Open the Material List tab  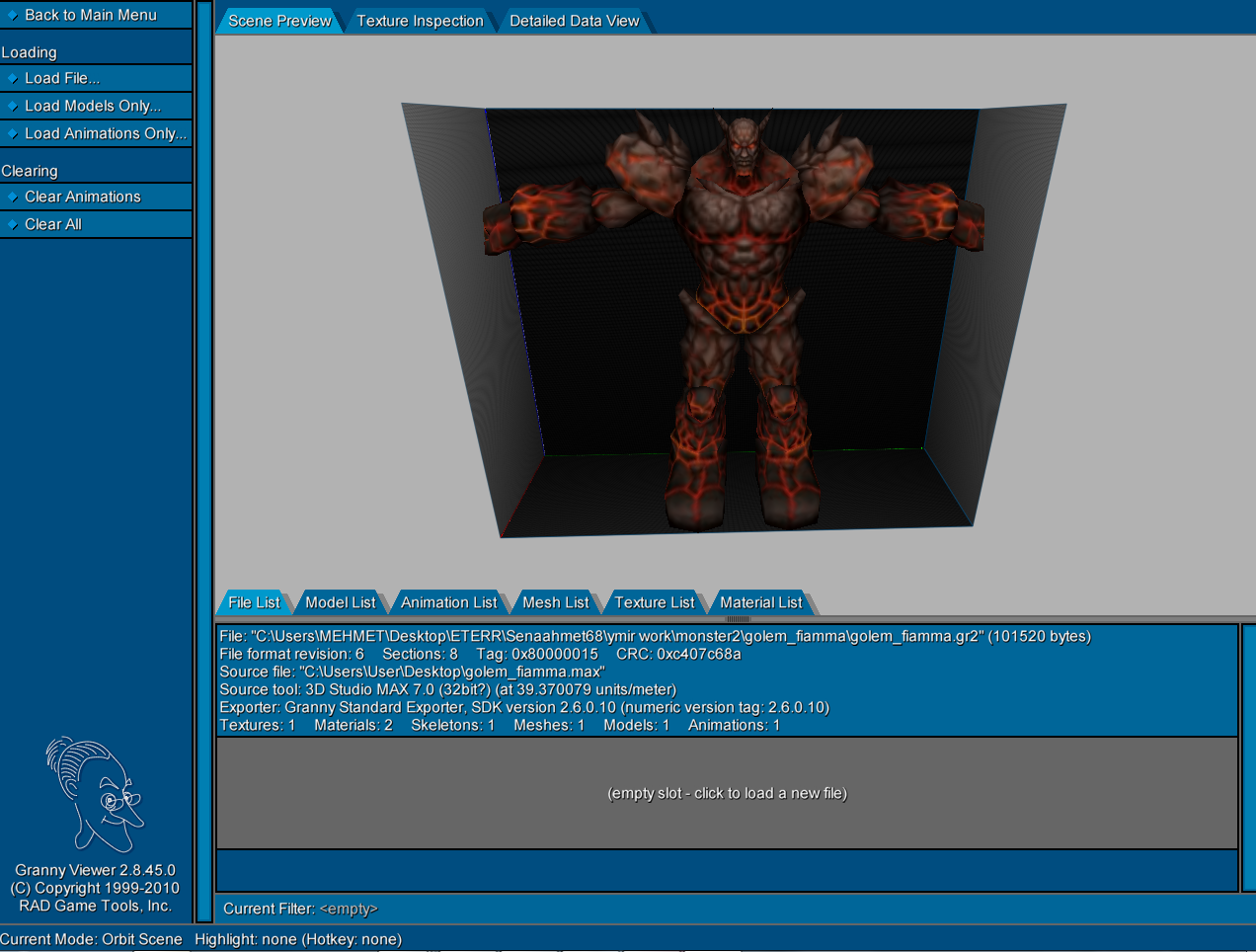click(760, 602)
